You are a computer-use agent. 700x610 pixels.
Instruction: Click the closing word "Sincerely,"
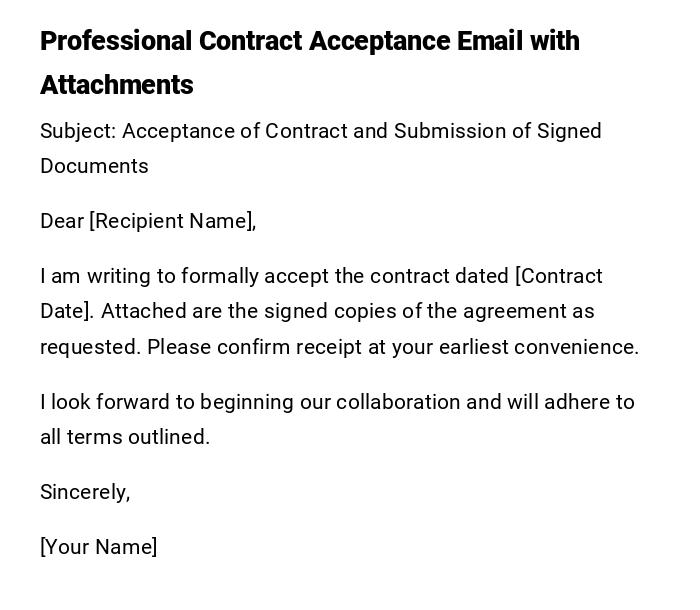coord(85,493)
